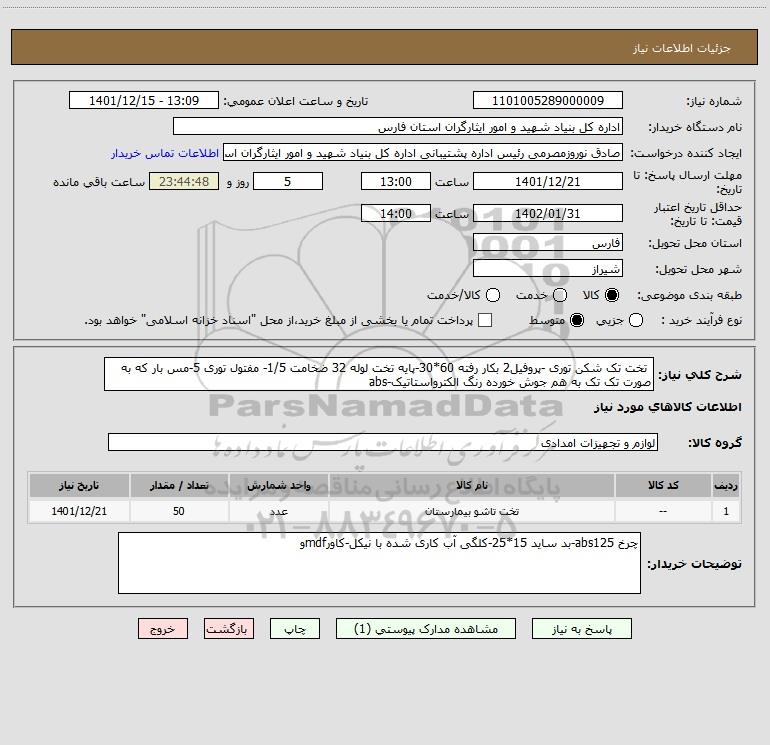Click the delivery province field فارس
This screenshot has height=745, width=770.
[548, 243]
